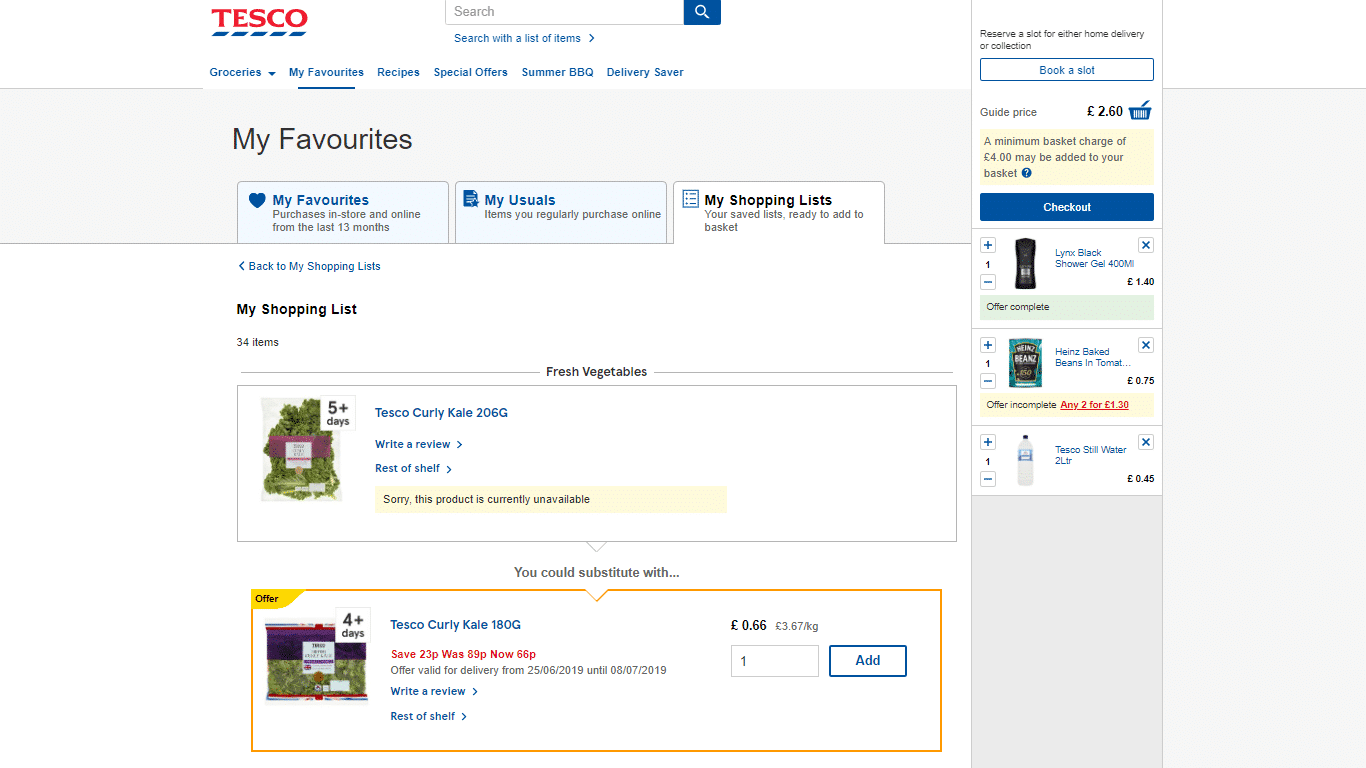Click the Add button for Curly Kale 180G
1366x768 pixels.
(x=867, y=660)
